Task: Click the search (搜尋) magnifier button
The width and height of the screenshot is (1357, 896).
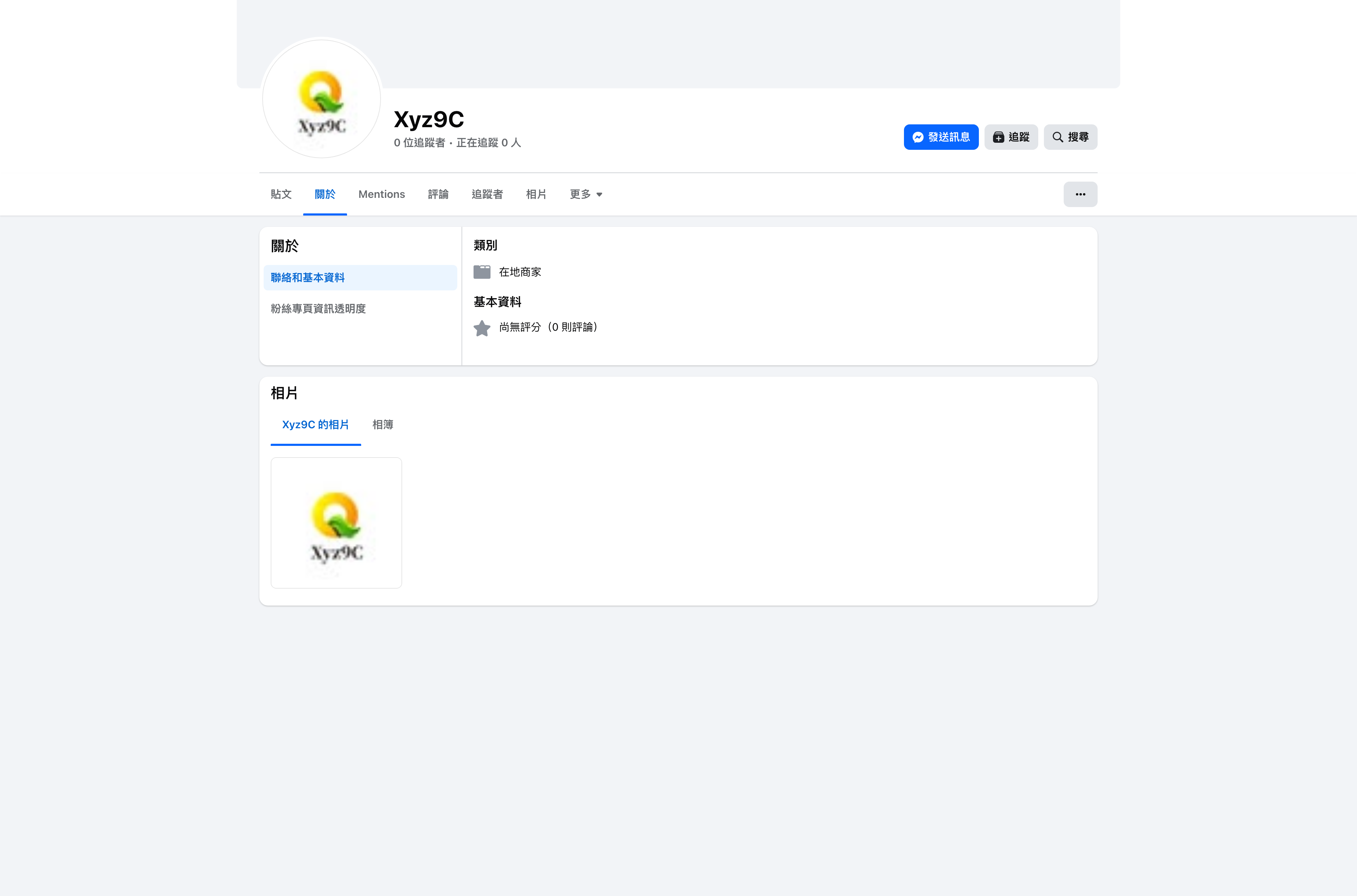Action: pos(1070,137)
